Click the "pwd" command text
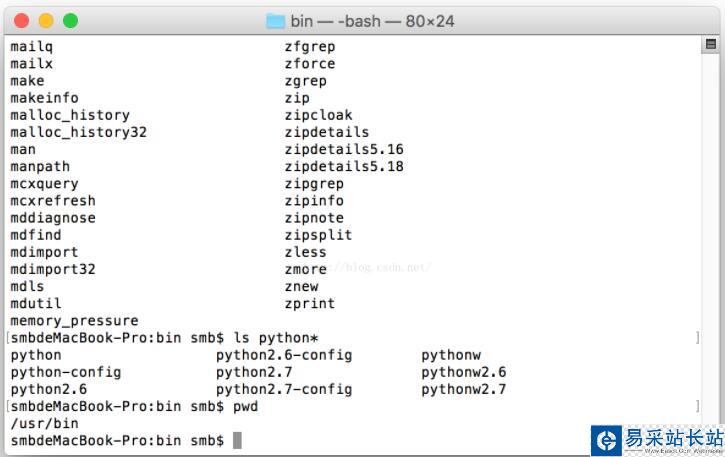The width and height of the screenshot is (725, 457). pyautogui.click(x=244, y=406)
